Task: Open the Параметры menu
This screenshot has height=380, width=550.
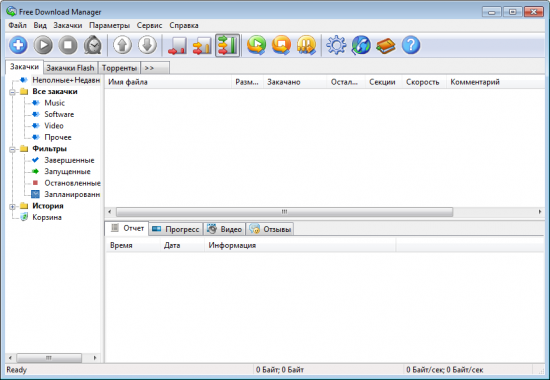Action: [x=109, y=25]
